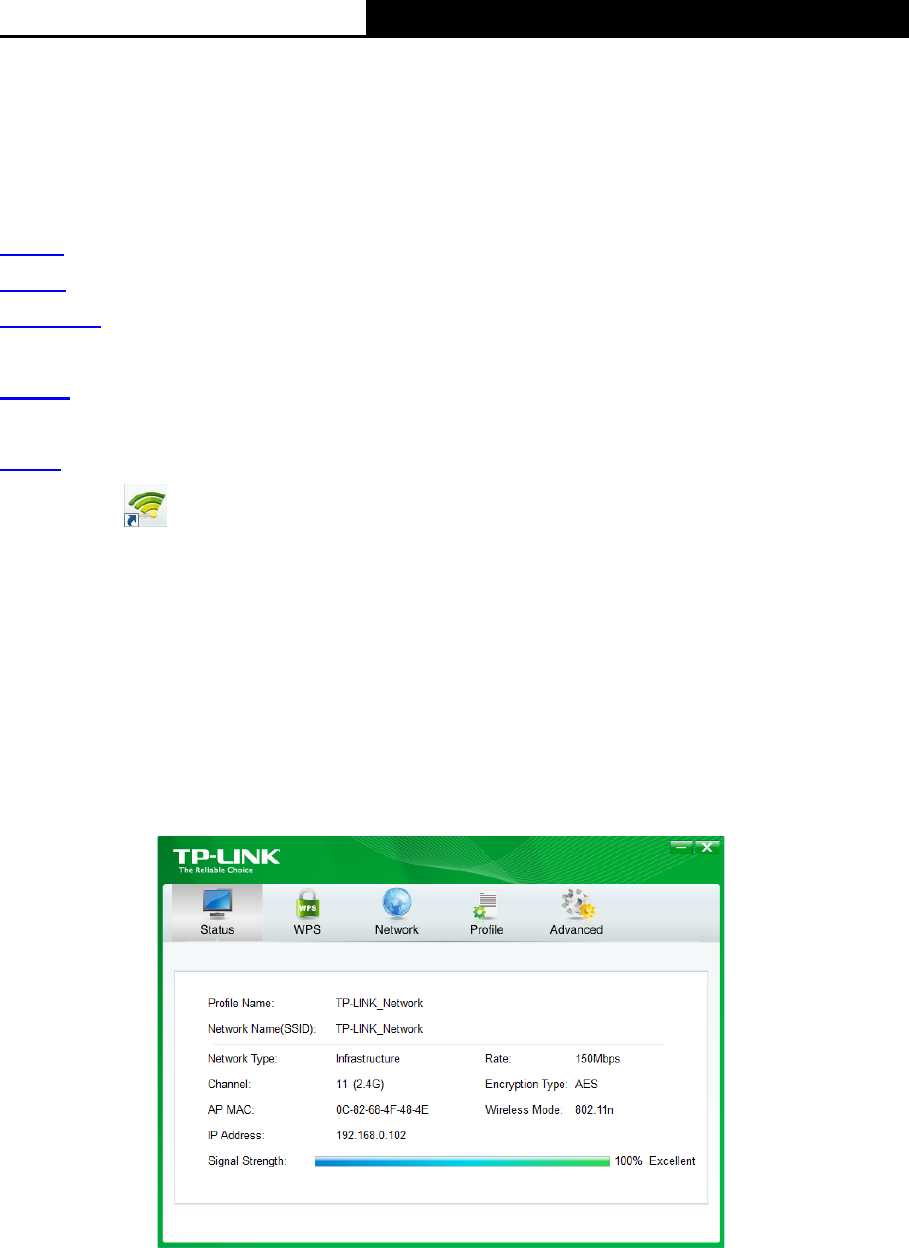This screenshot has width=909, height=1248.
Task: Open the Network tab
Action: (397, 912)
